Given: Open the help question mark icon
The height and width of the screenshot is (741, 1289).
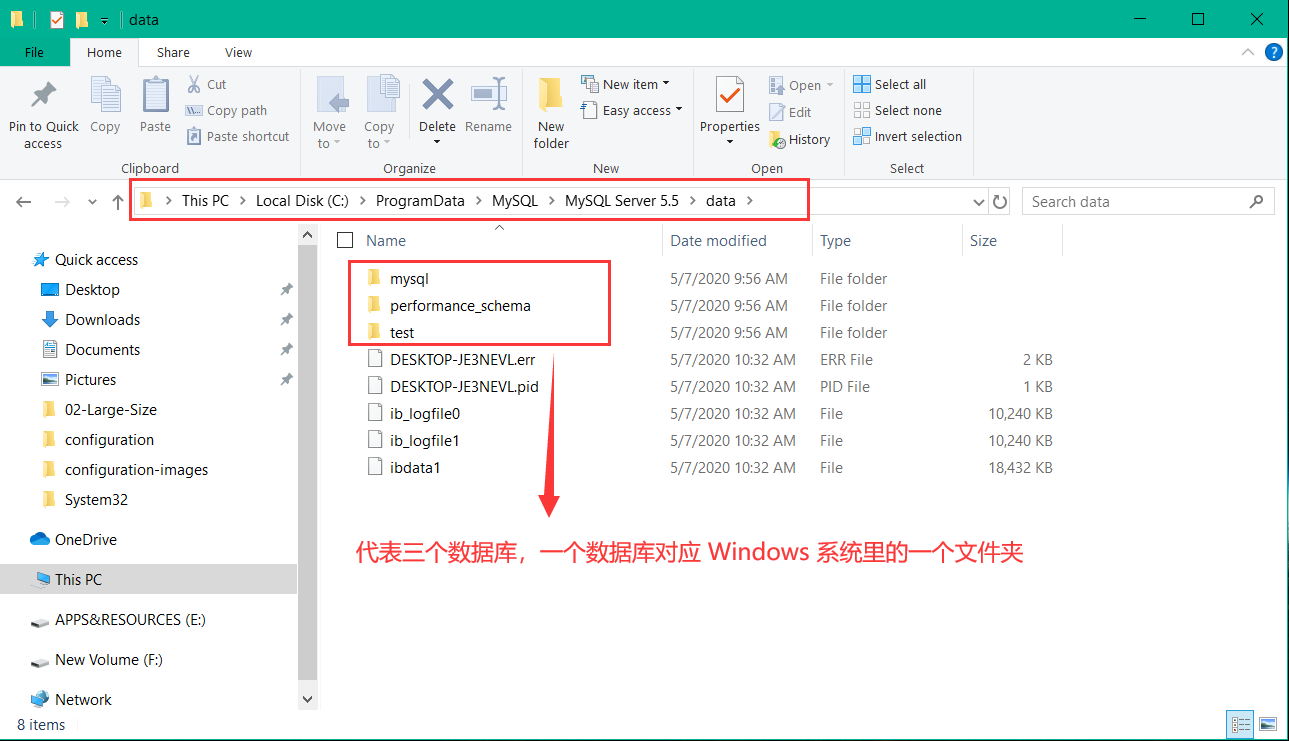Looking at the screenshot, I should point(1273,53).
